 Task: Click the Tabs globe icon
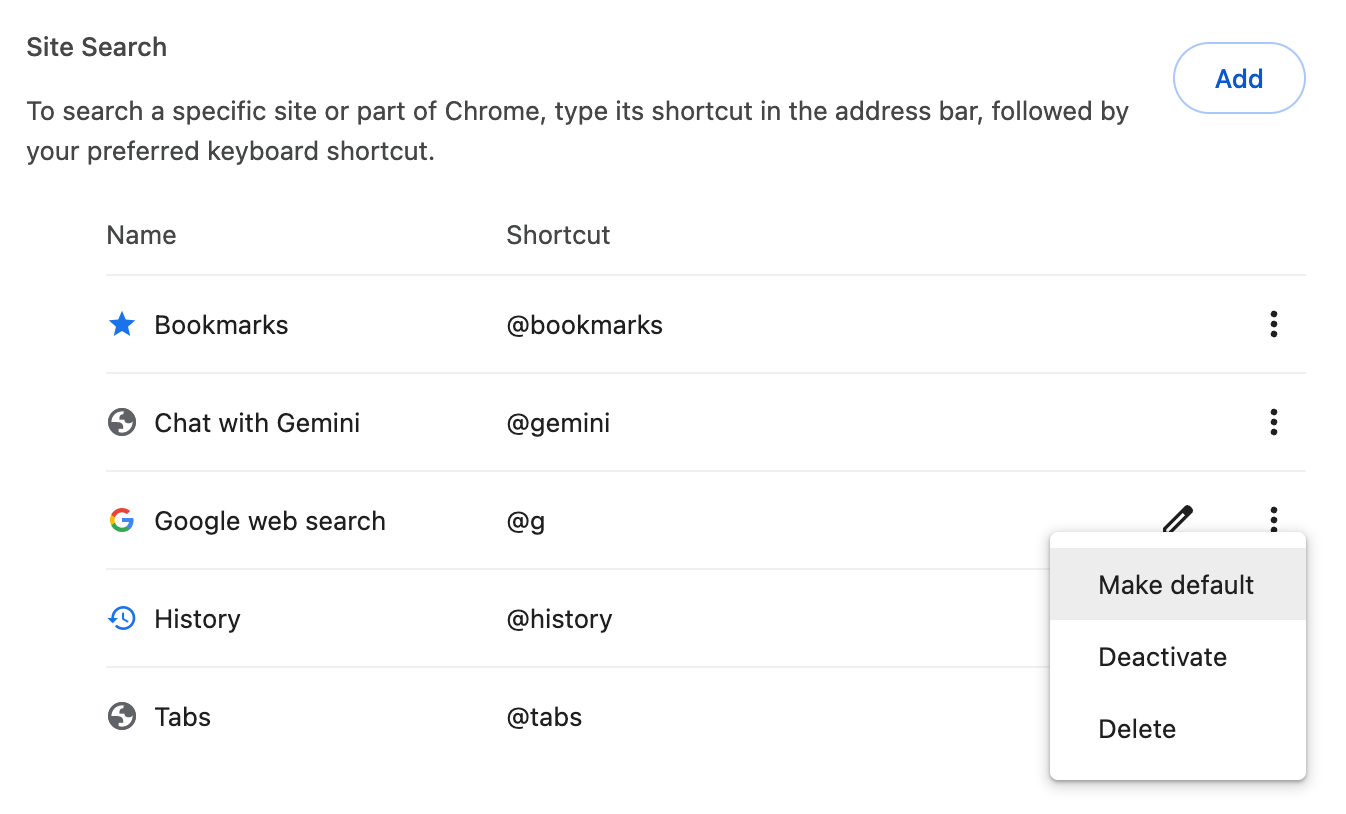coord(121,716)
